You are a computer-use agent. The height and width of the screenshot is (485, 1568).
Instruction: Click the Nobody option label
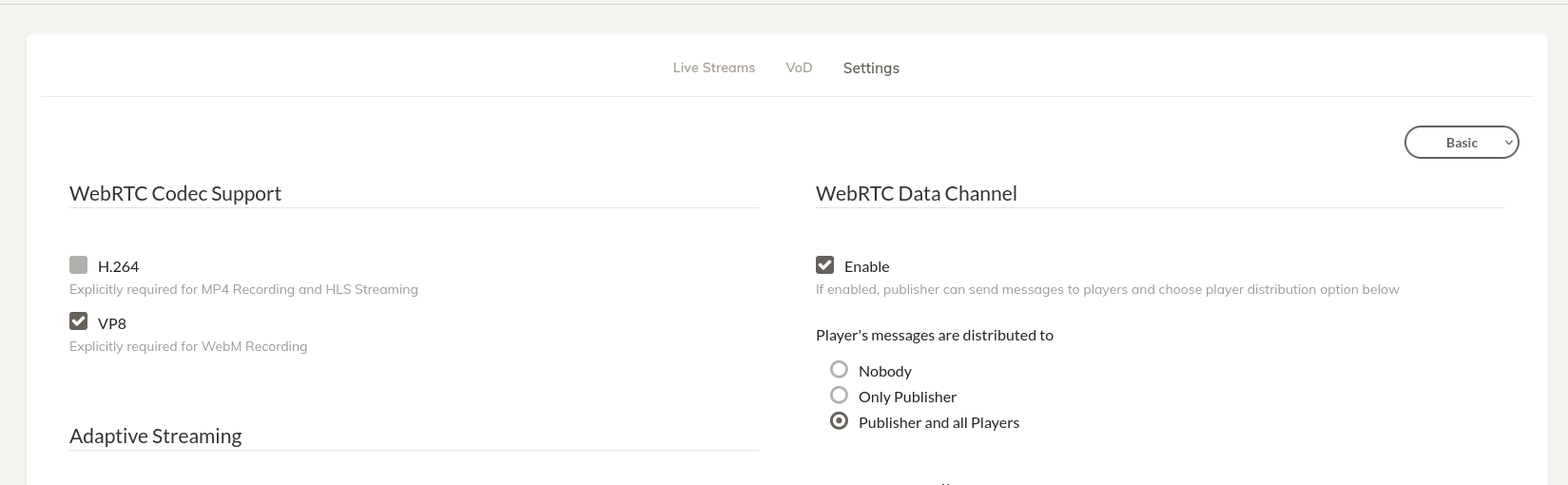[885, 371]
